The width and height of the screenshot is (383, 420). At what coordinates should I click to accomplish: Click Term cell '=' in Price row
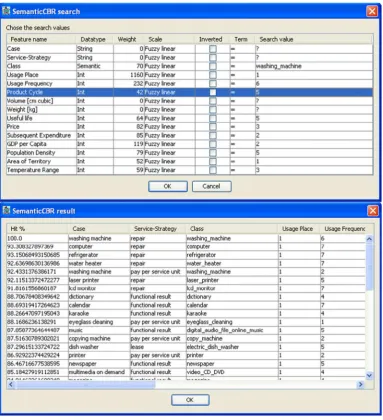(243, 127)
